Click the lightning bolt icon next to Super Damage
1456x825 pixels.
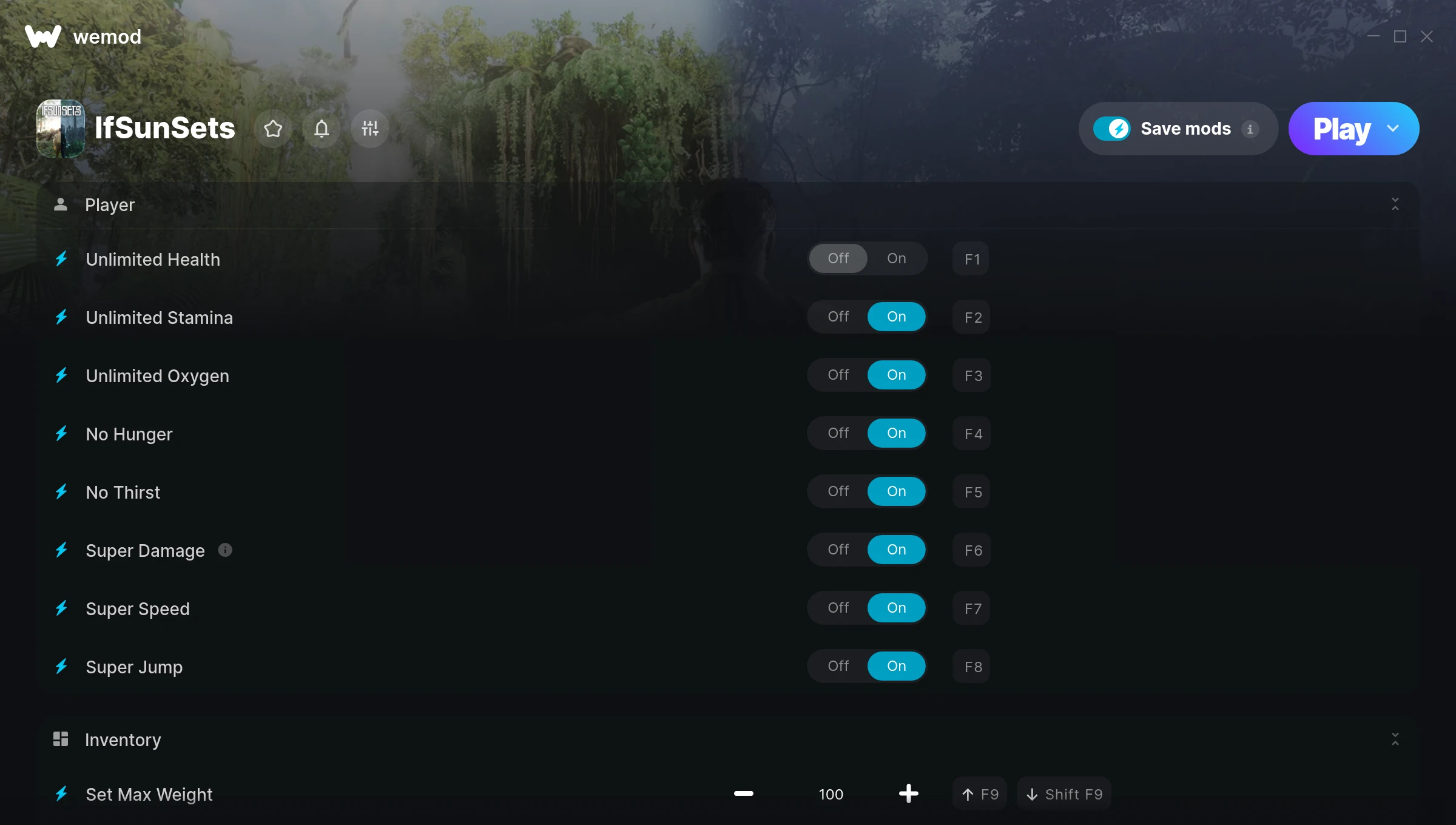point(62,550)
